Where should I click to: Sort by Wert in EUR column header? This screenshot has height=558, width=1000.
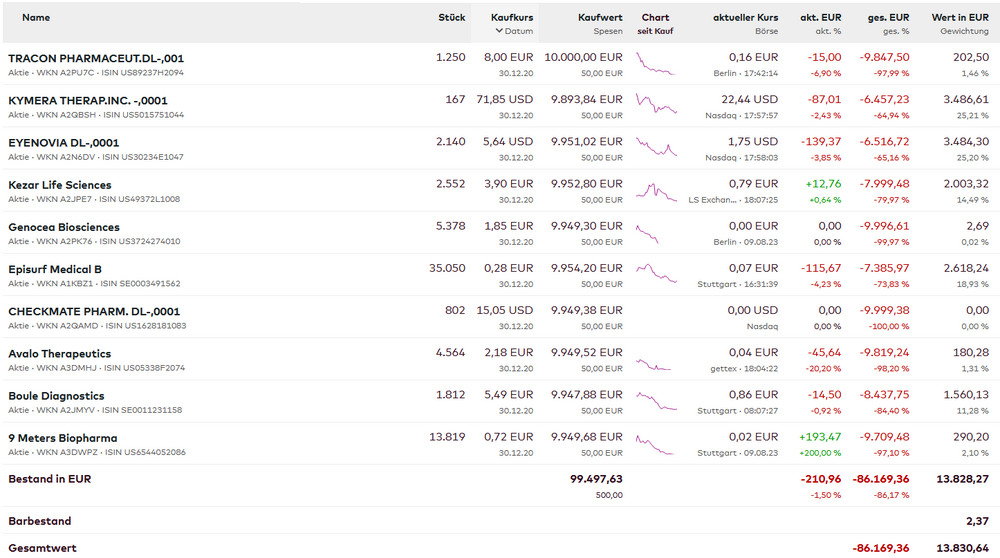960,18
